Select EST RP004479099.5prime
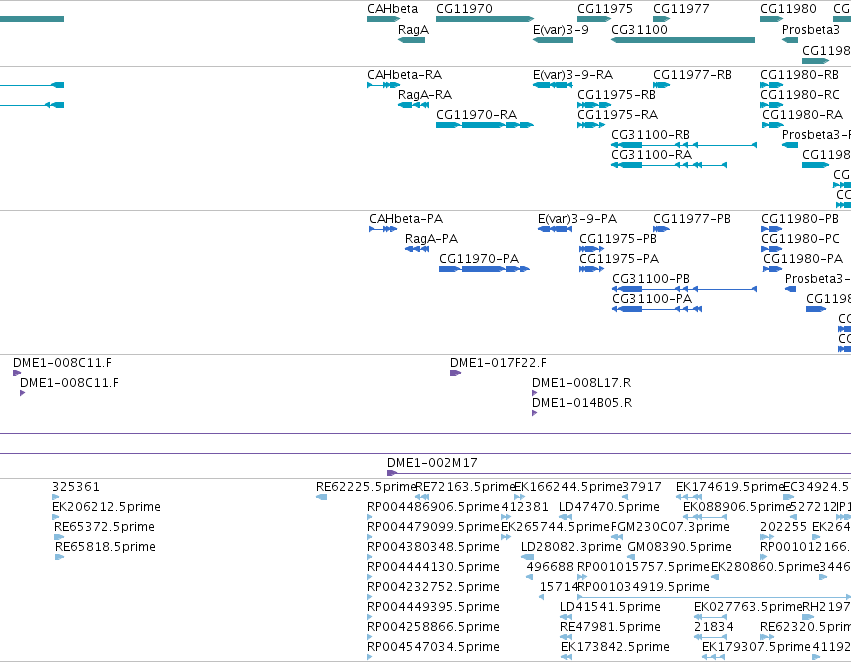851x662 pixels. (x=370, y=537)
